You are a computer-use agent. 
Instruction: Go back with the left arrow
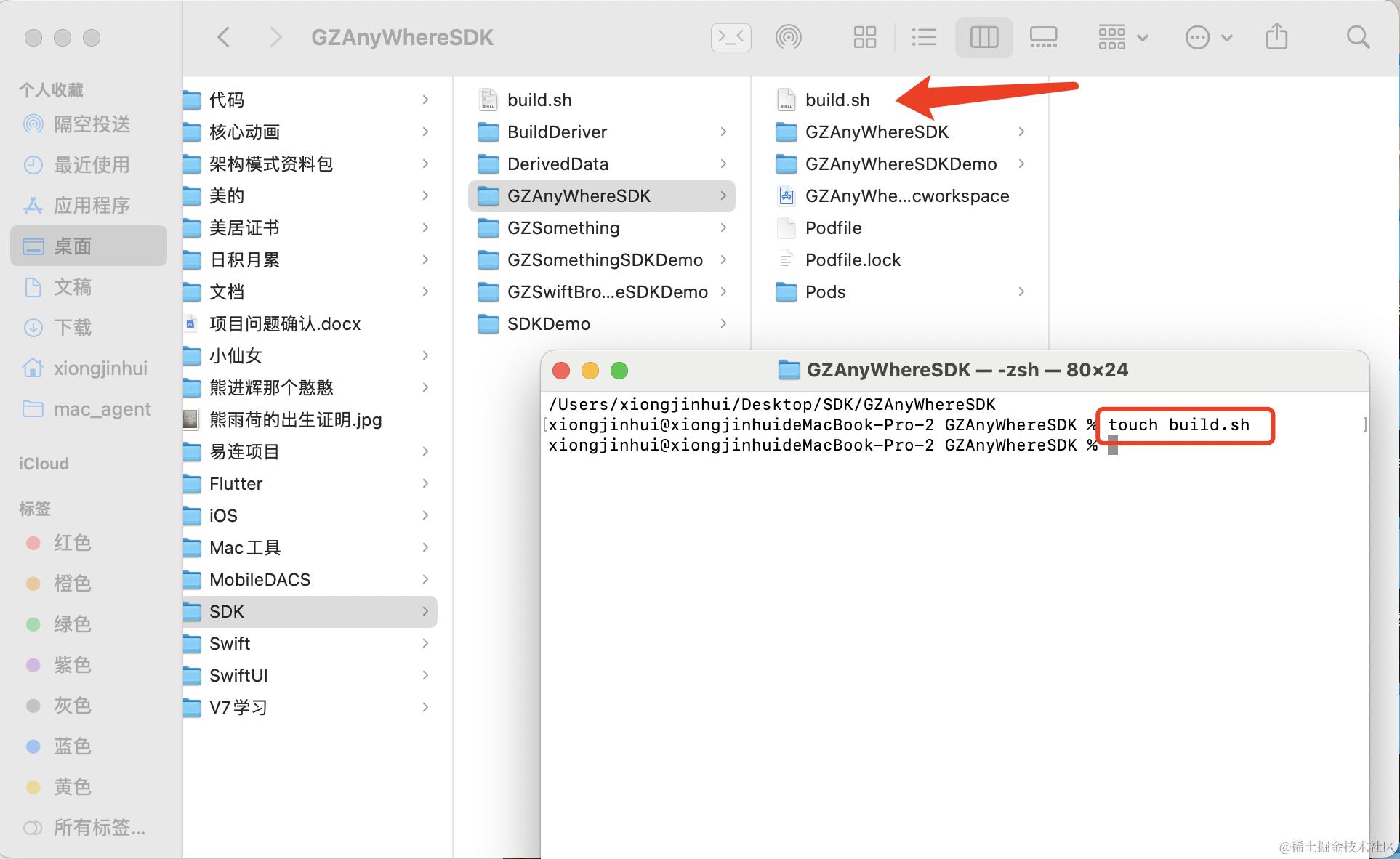pyautogui.click(x=224, y=37)
